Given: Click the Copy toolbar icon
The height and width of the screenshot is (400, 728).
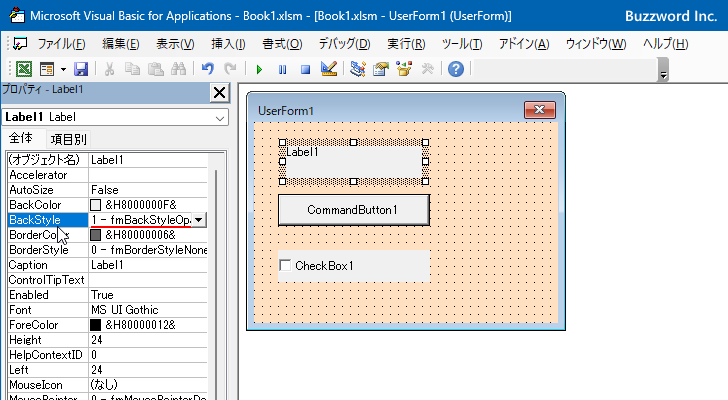Looking at the screenshot, I should point(132,69).
